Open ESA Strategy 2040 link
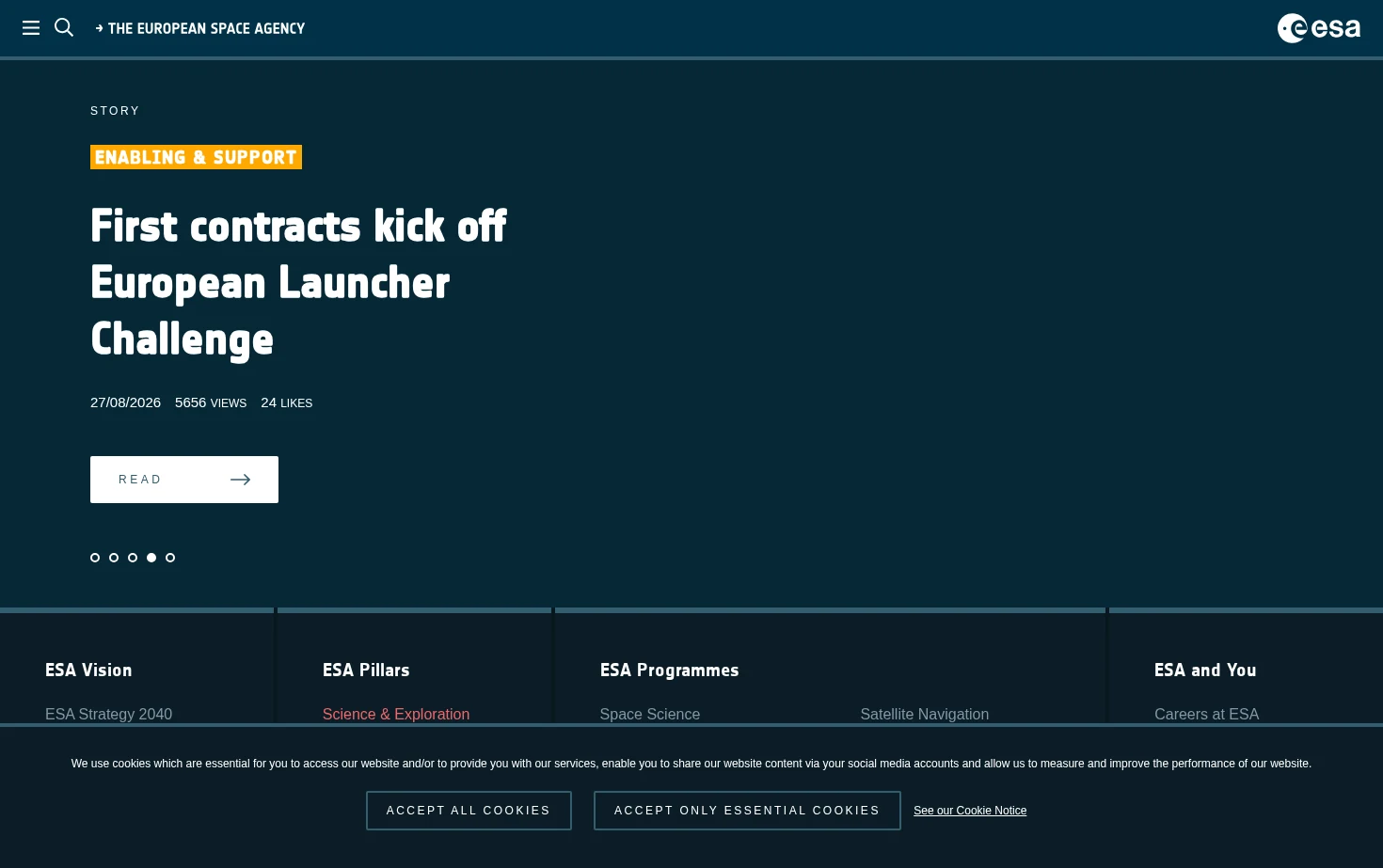Viewport: 1383px width, 868px height. click(109, 714)
